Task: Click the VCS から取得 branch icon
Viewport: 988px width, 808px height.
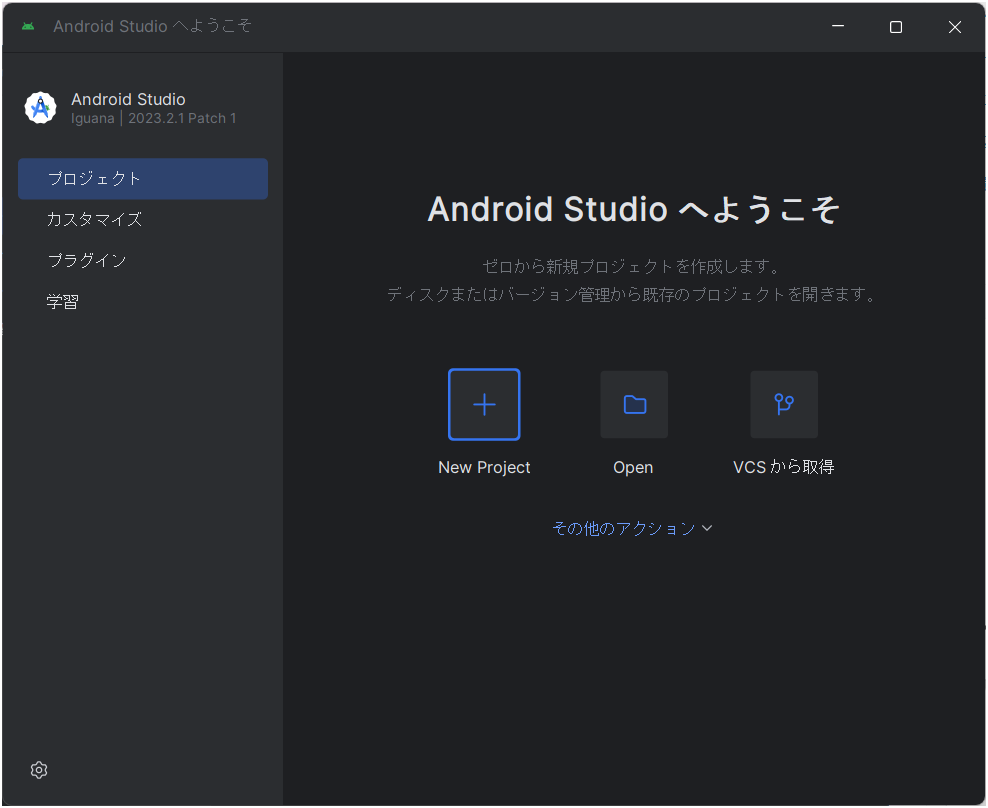Action: coord(783,404)
